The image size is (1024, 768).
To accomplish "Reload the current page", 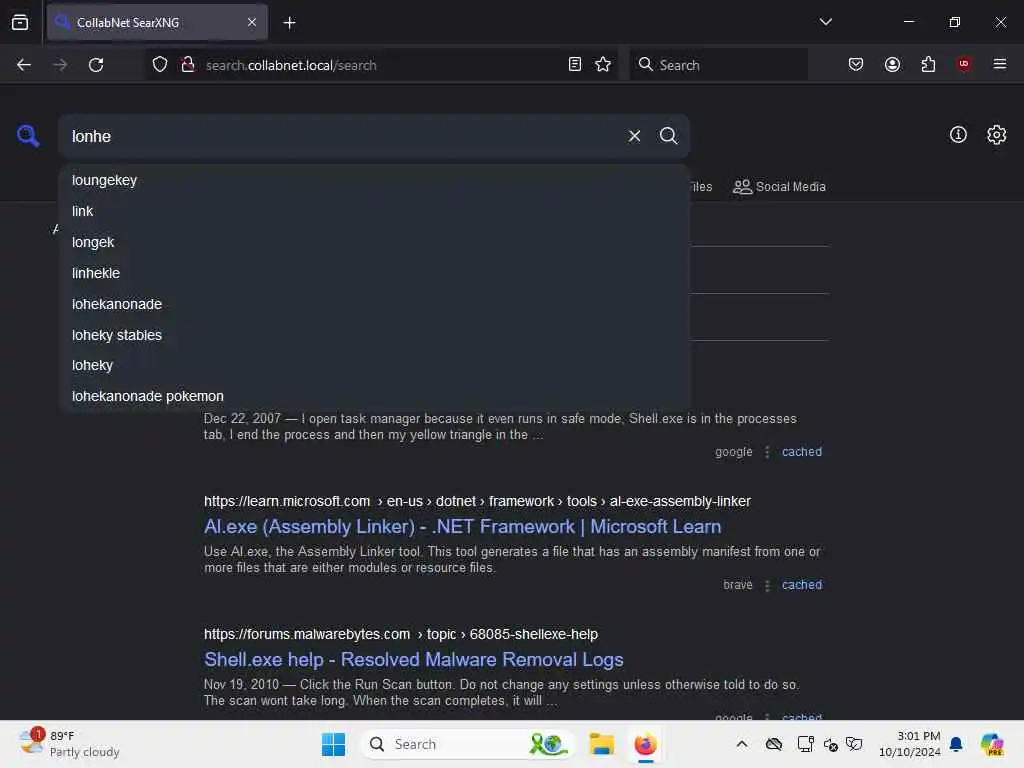I will tap(96, 65).
